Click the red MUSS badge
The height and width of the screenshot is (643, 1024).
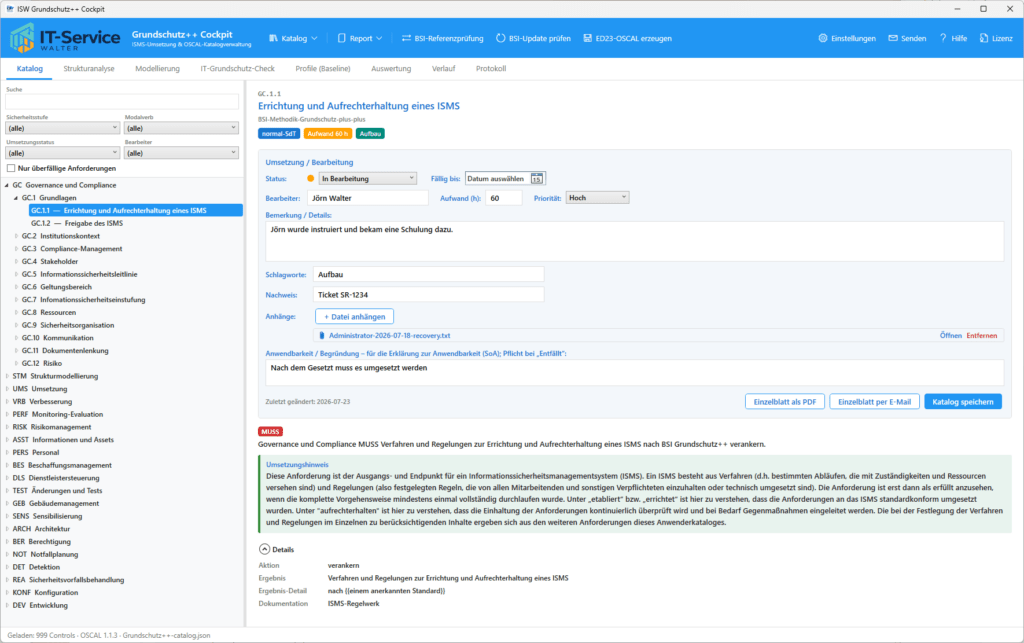tap(270, 431)
